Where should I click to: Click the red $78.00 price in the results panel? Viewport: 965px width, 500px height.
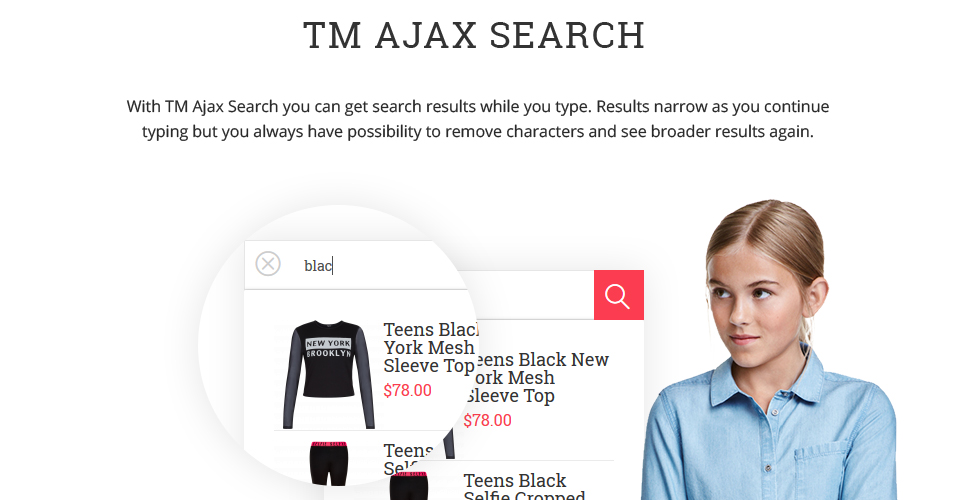tap(487, 421)
